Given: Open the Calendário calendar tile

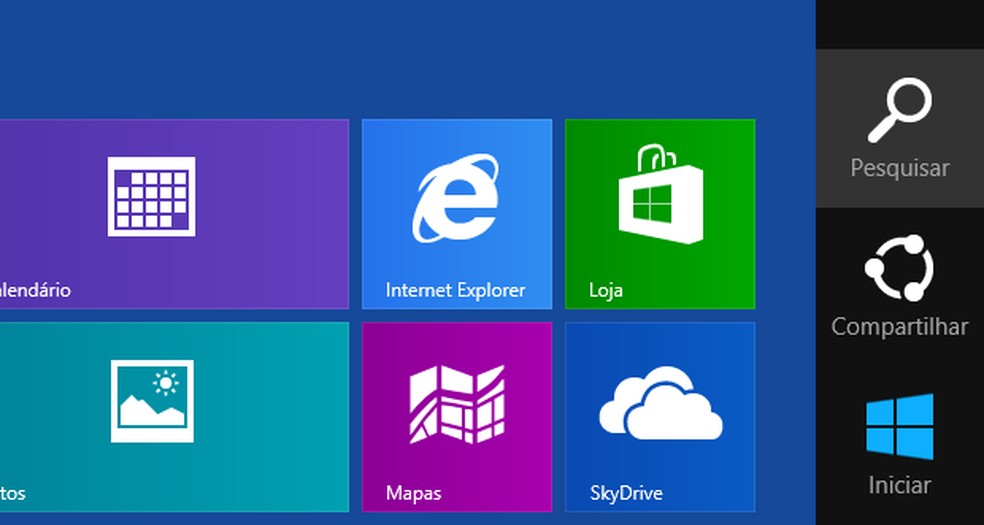Looking at the screenshot, I should [174, 214].
